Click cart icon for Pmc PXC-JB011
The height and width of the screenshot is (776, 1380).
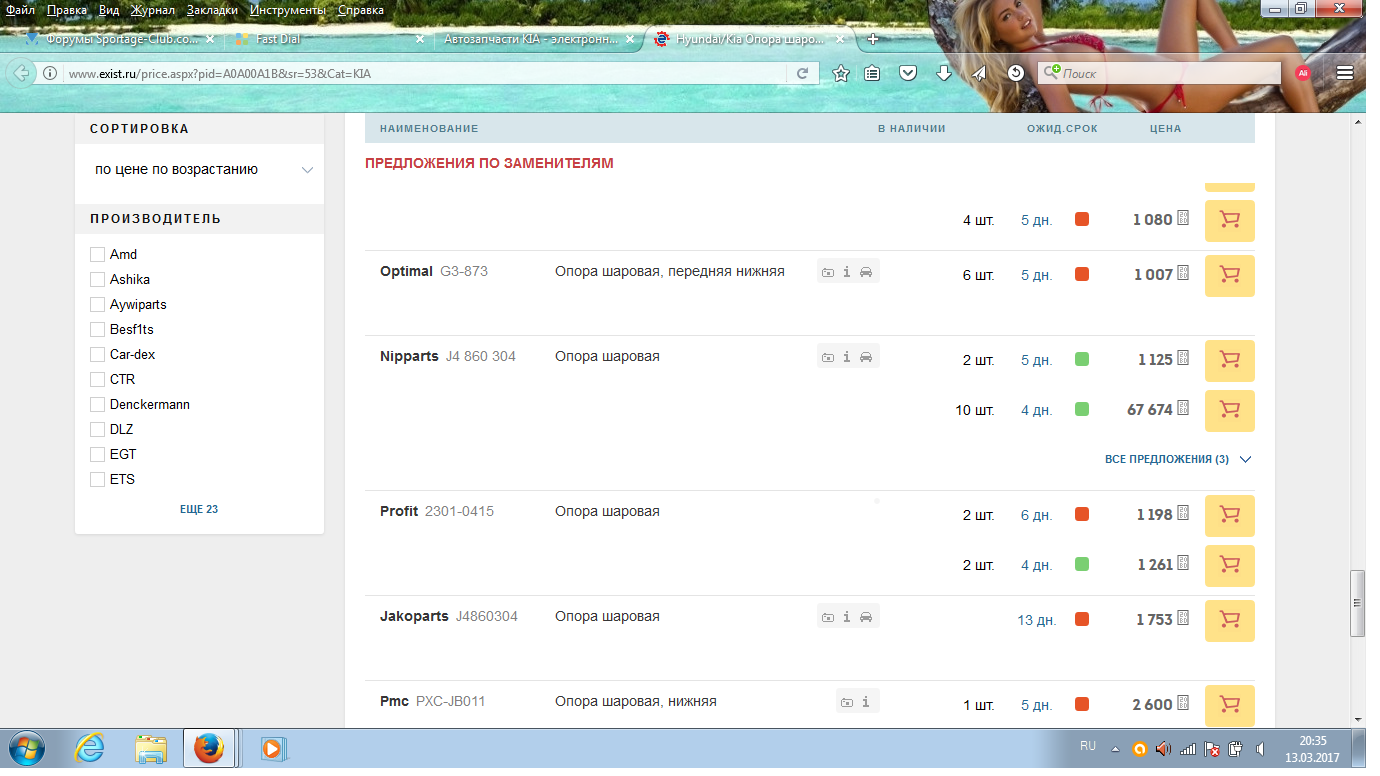(1229, 705)
